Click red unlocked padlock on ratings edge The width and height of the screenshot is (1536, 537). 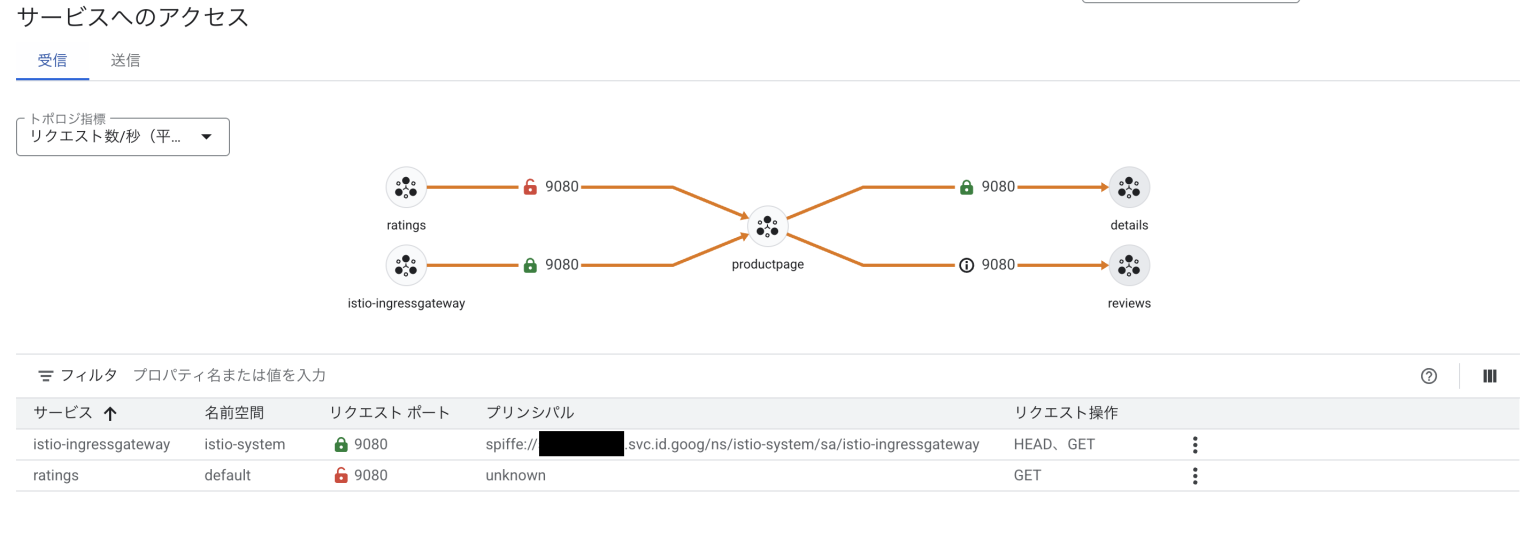(x=530, y=187)
